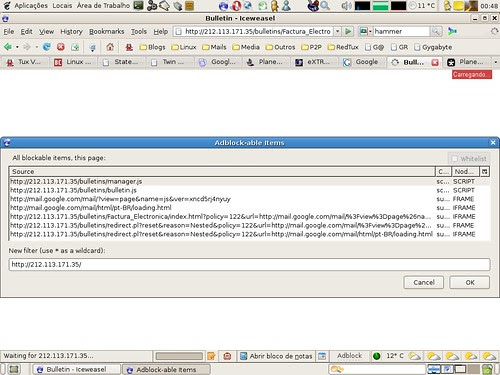
Task: Reload the page with the blue refresh icon
Action: pyautogui.click(x=47, y=47)
